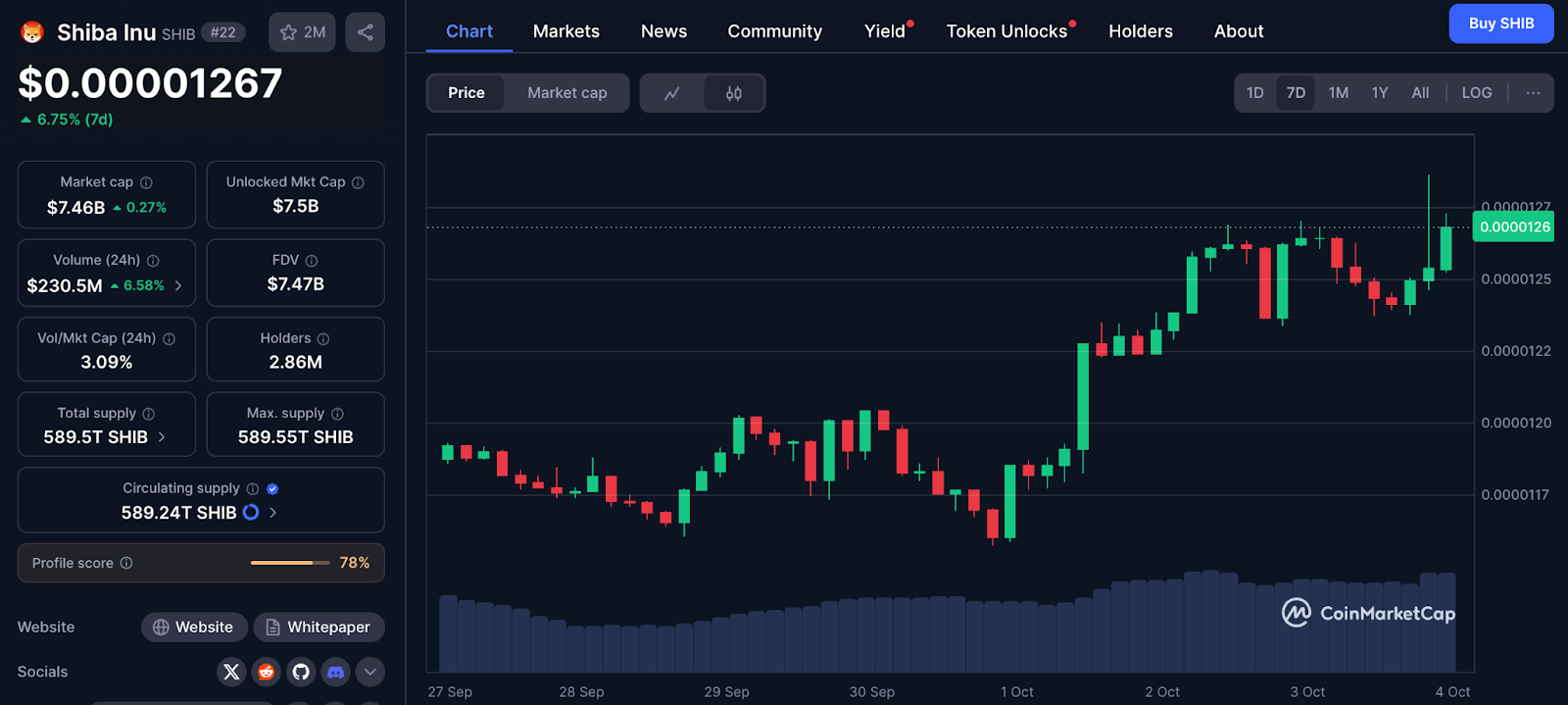Screen dimensions: 1568x705
Task: Switch to the Markets tab
Action: pos(565,31)
